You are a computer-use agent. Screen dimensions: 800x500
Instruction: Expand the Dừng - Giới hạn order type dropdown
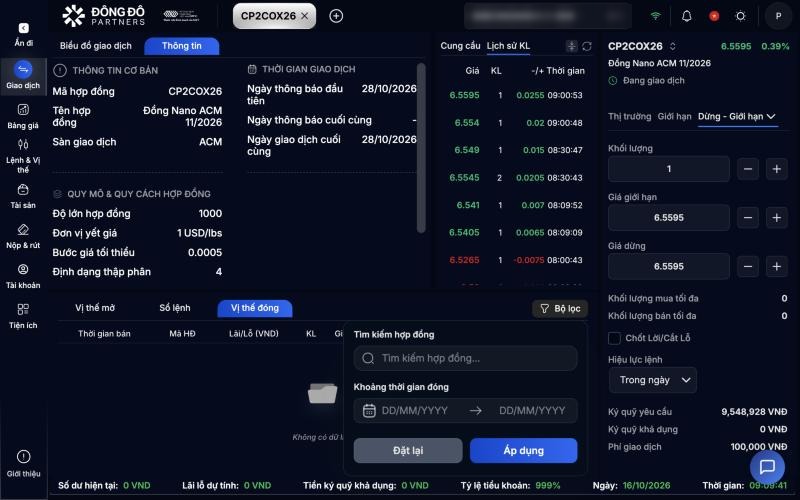click(737, 117)
